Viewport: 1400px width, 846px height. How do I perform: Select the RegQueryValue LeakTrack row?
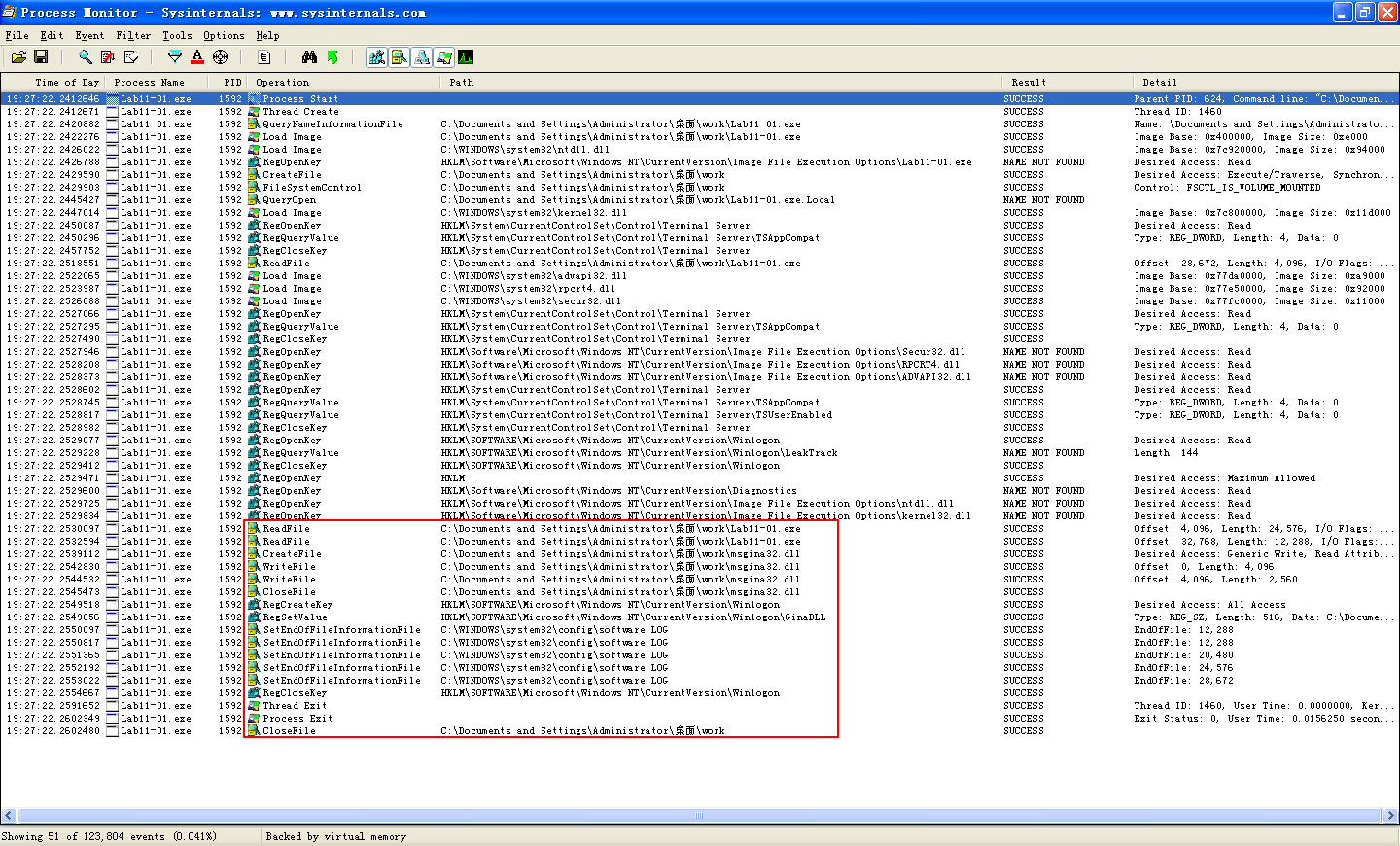coord(700,453)
